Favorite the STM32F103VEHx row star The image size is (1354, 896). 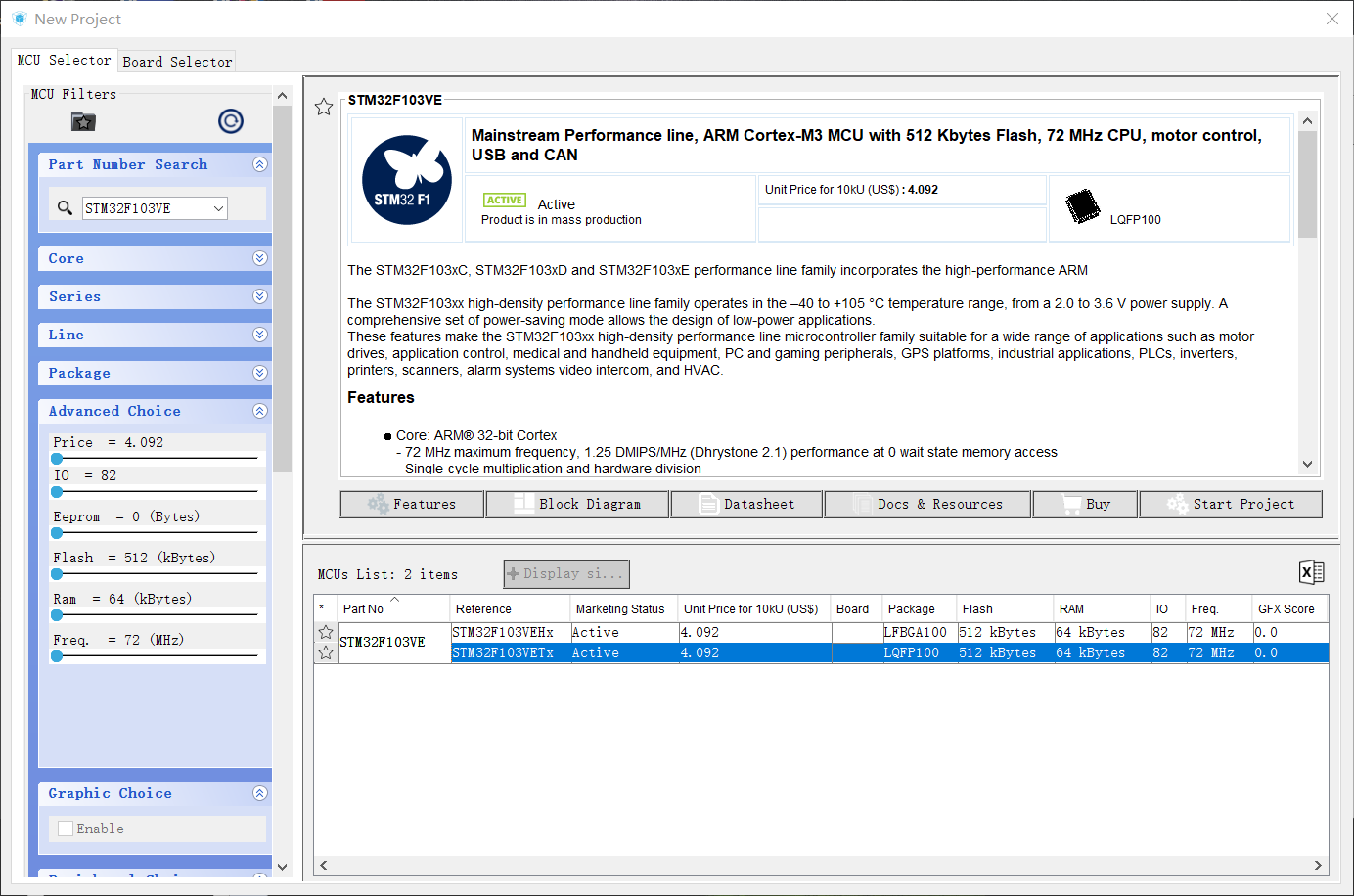point(326,632)
